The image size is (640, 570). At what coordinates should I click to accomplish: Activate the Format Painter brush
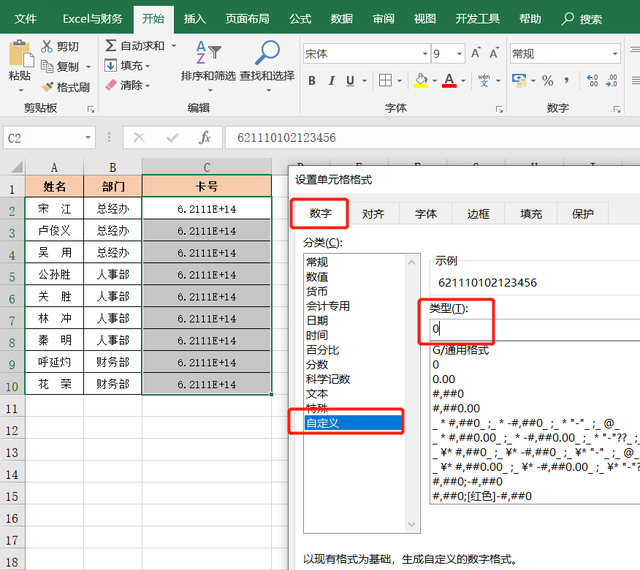(47, 87)
